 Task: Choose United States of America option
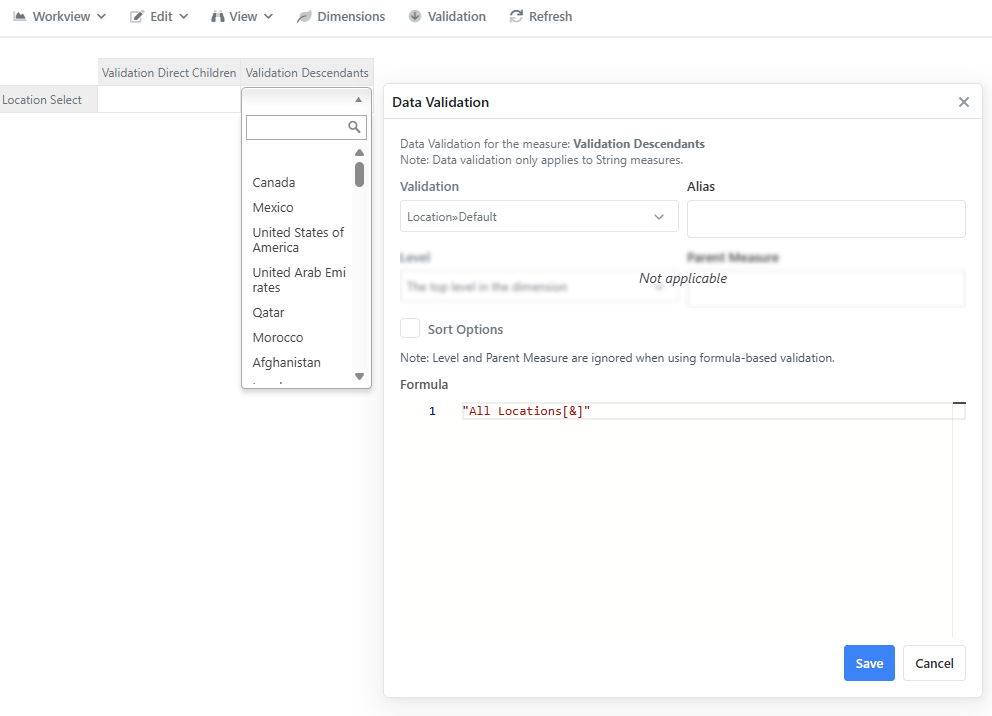click(298, 240)
